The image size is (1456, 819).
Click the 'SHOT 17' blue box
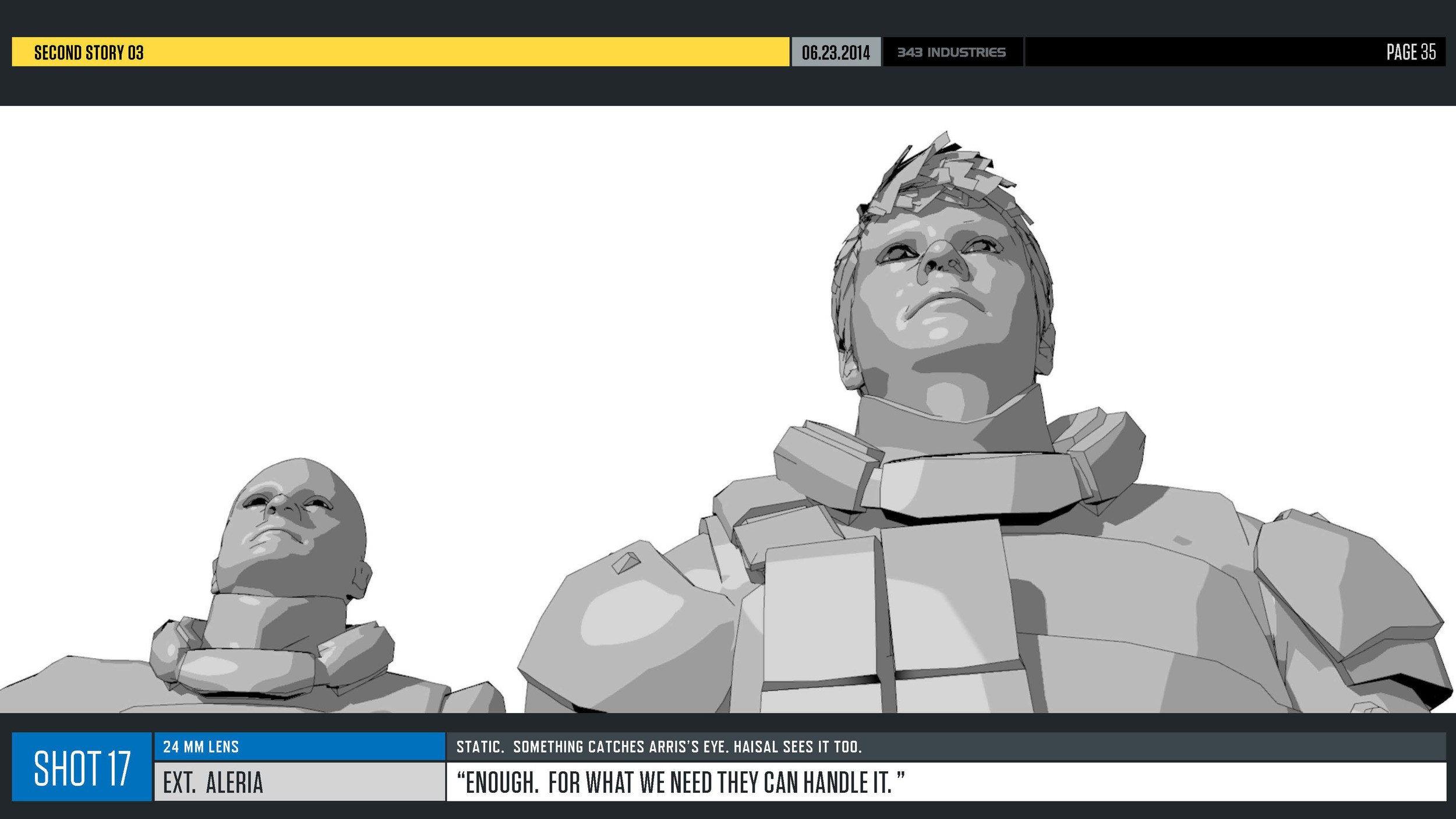(x=82, y=767)
